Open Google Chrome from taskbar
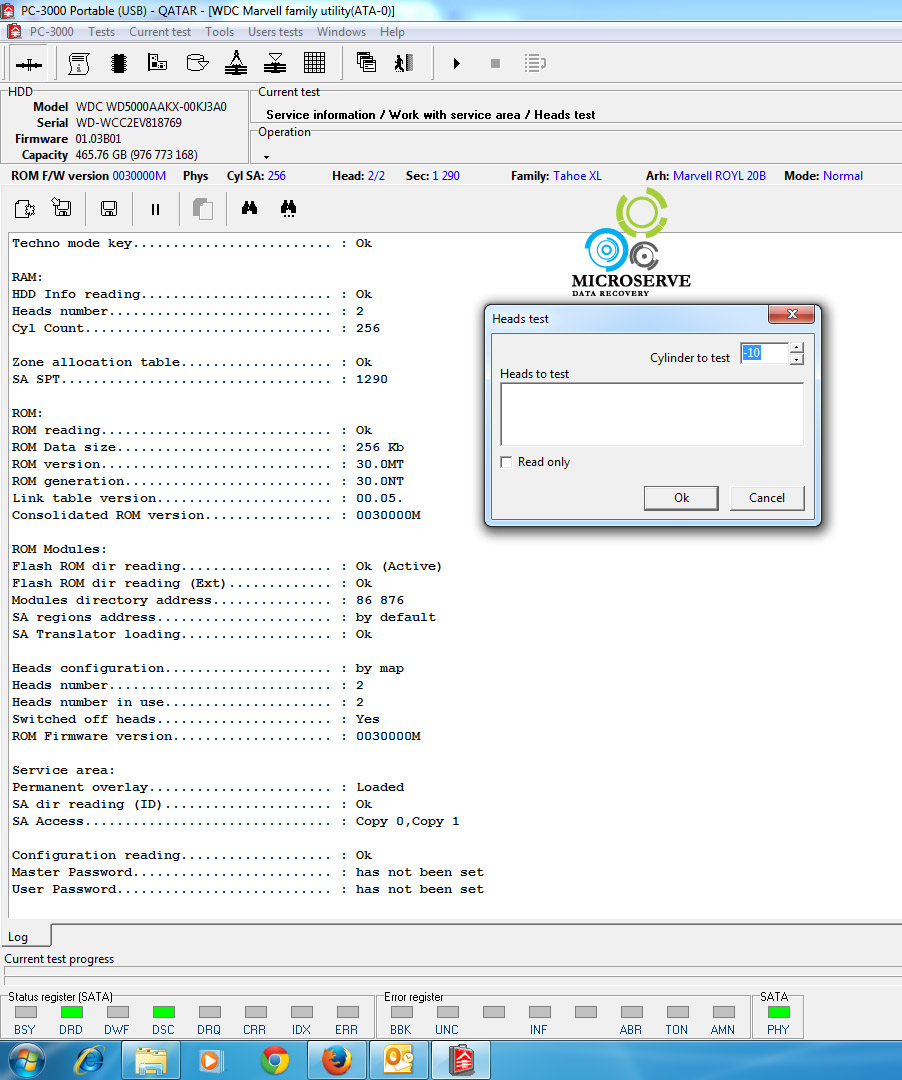 [x=275, y=1060]
